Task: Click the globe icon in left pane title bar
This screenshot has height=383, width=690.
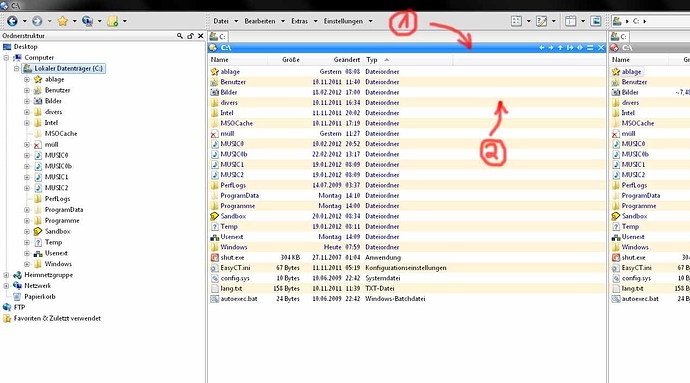Action: pyautogui.click(x=213, y=48)
